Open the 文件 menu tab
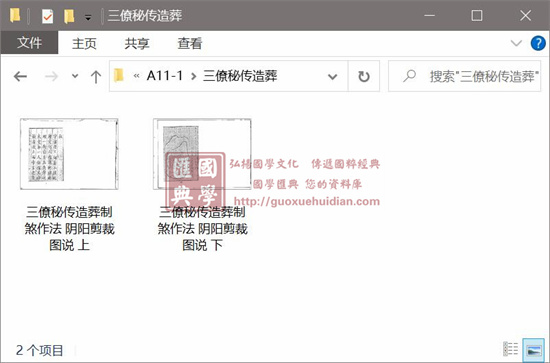Viewport: 550px width, 363px height. [x=29, y=42]
